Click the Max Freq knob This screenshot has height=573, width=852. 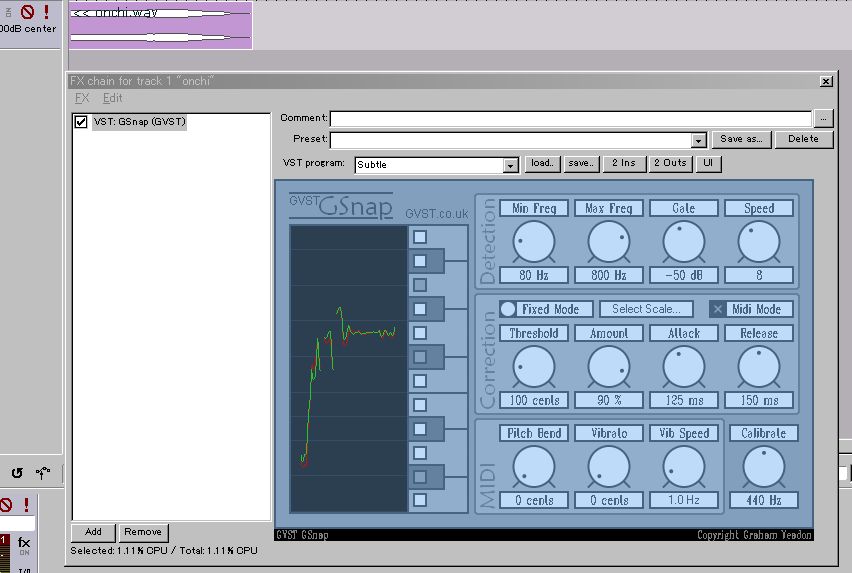pos(609,242)
